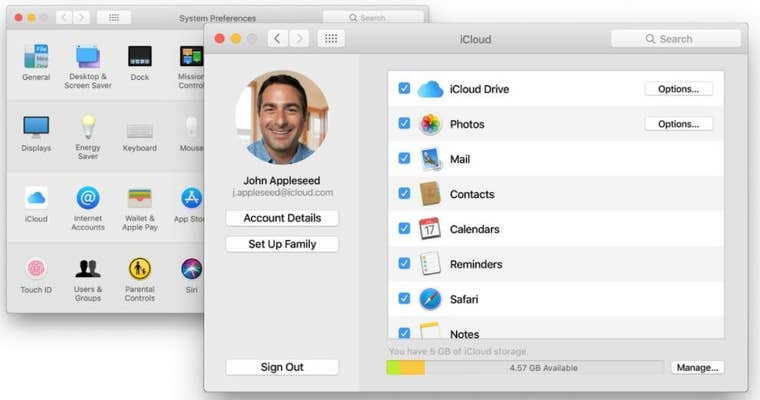The height and width of the screenshot is (400, 760).
Task: Open iCloud icon in System Preferences grid
Action: coord(36,198)
